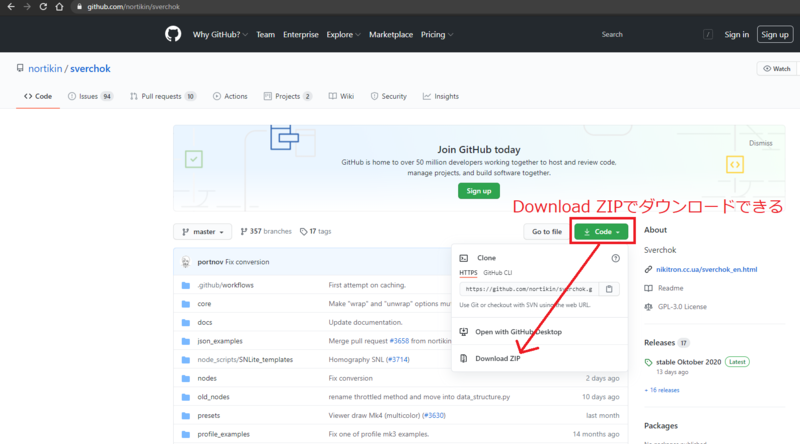This screenshot has width=800, height=444.
Task: Click the folder icon beside old_nodes
Action: click(x=186, y=397)
